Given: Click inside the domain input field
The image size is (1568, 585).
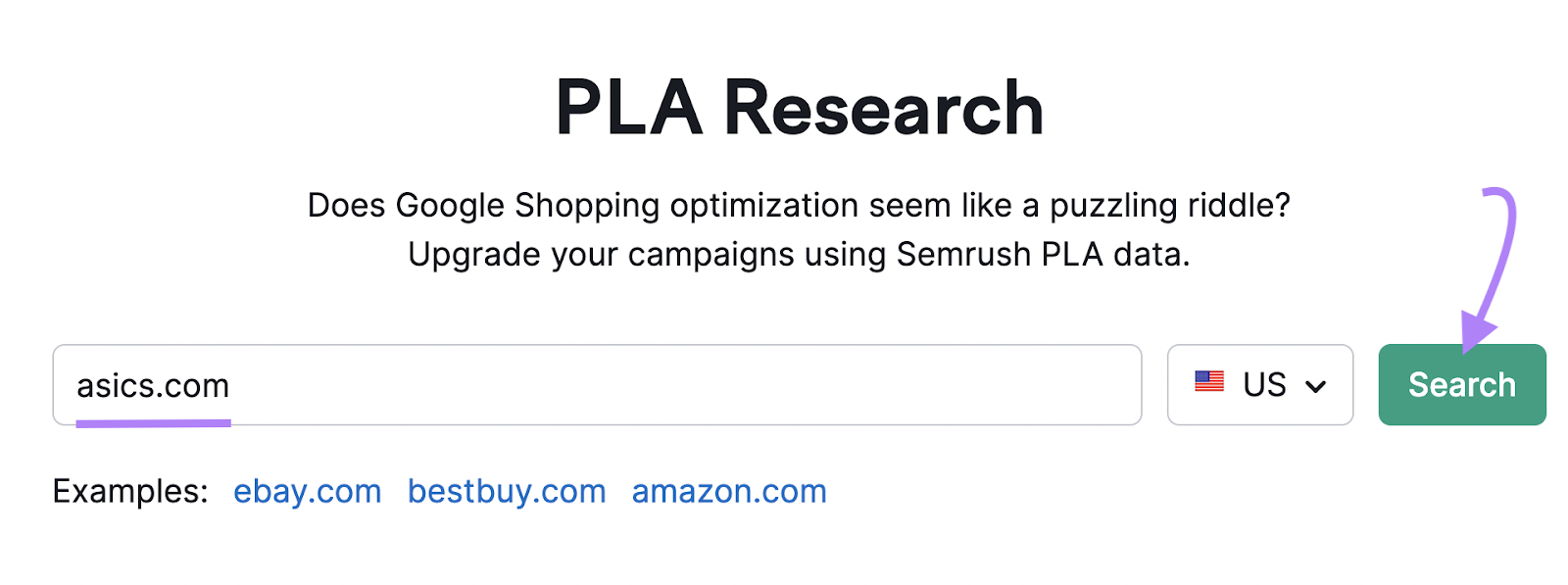Looking at the screenshot, I should (598, 385).
